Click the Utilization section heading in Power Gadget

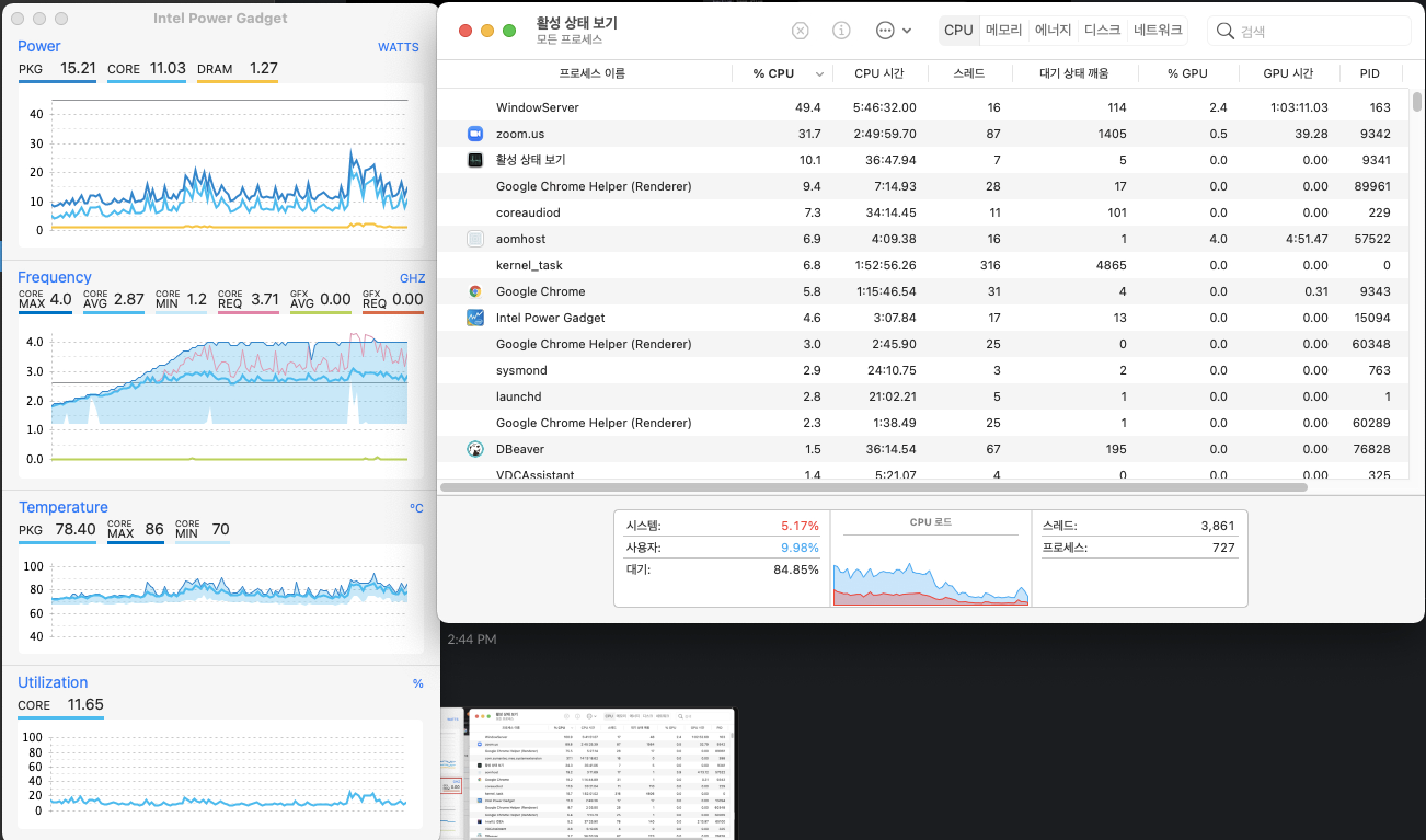point(53,683)
